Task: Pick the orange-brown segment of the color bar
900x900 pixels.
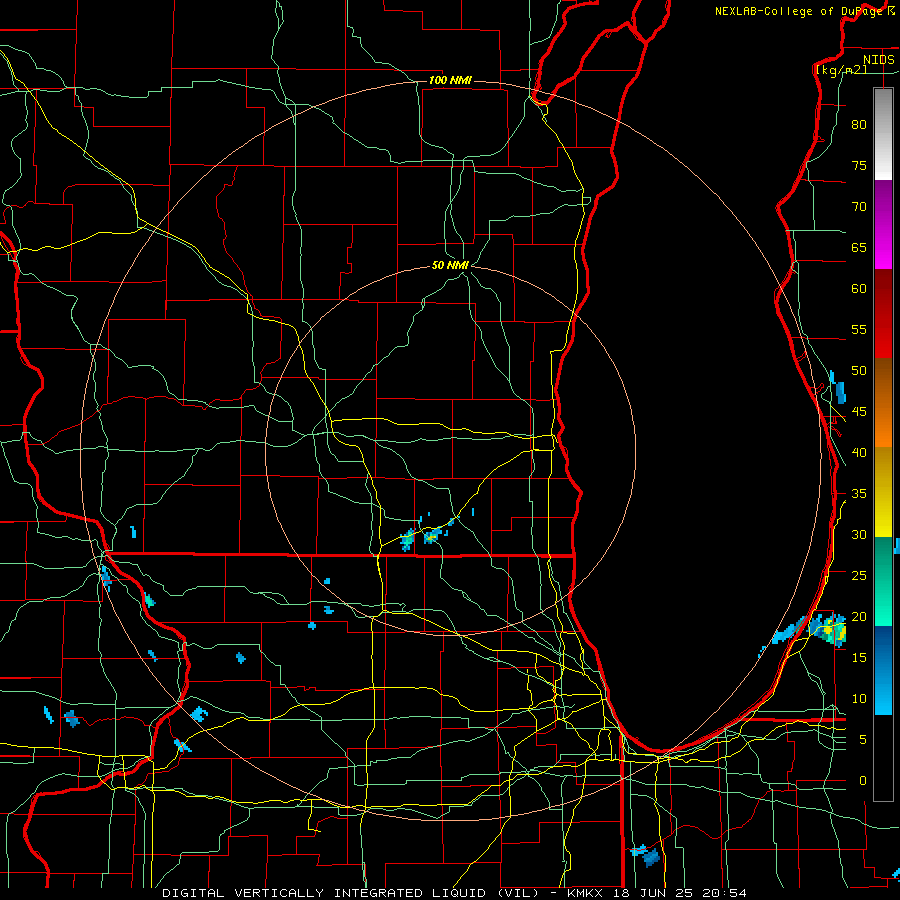Action: click(883, 403)
